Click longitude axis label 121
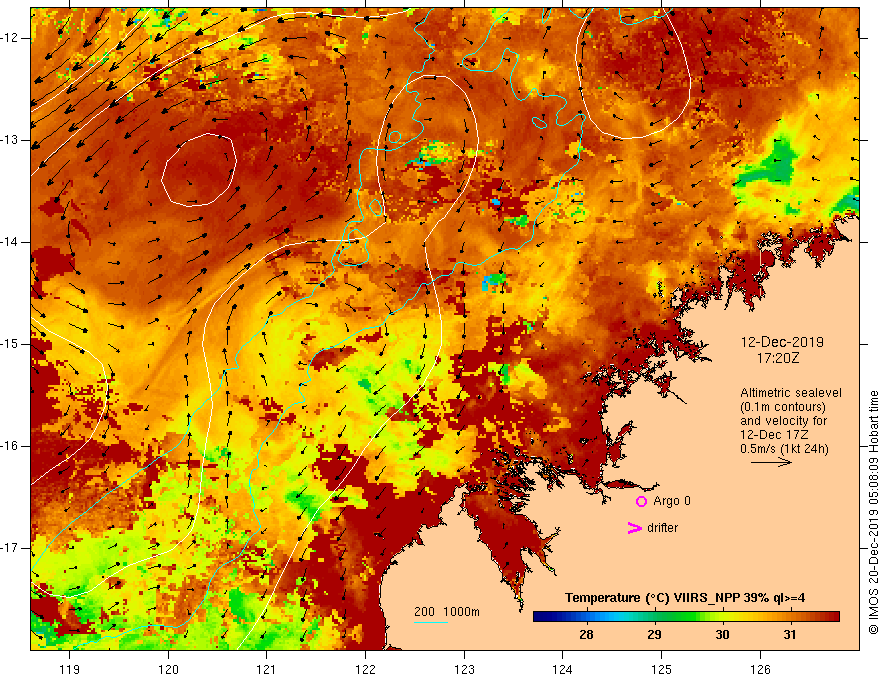Viewport: 880px width, 680px height. pyautogui.click(x=267, y=669)
